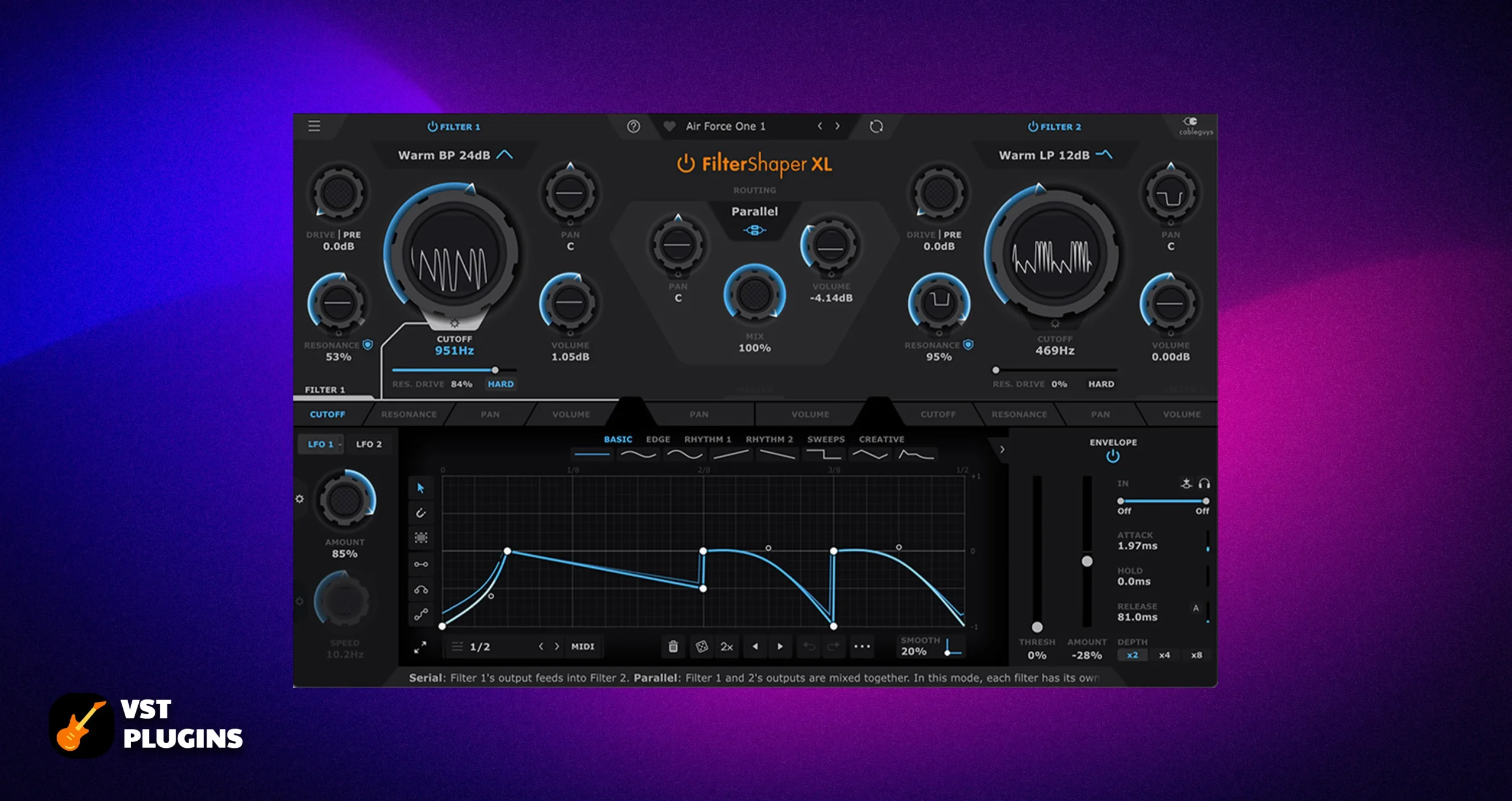Click the dice randomize icon
The image size is (1512, 801).
coord(701,646)
